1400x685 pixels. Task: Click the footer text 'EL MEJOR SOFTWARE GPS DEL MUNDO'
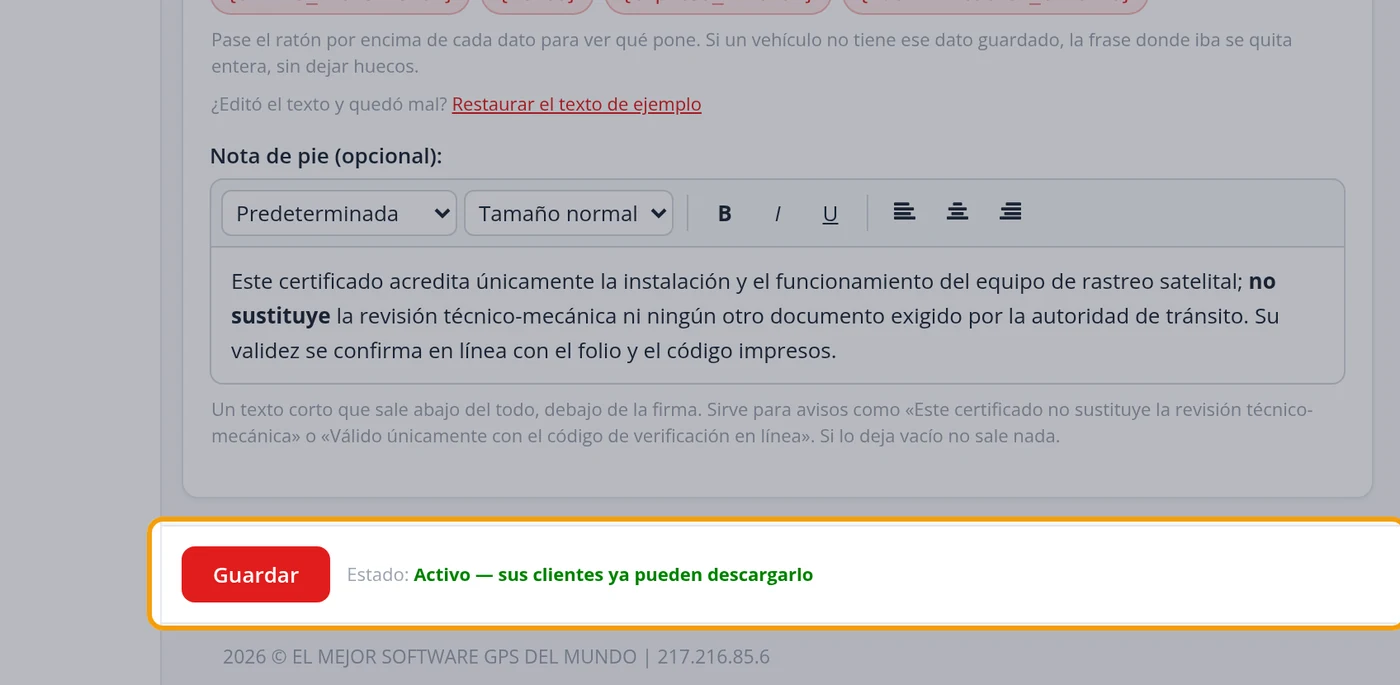[x=464, y=657]
